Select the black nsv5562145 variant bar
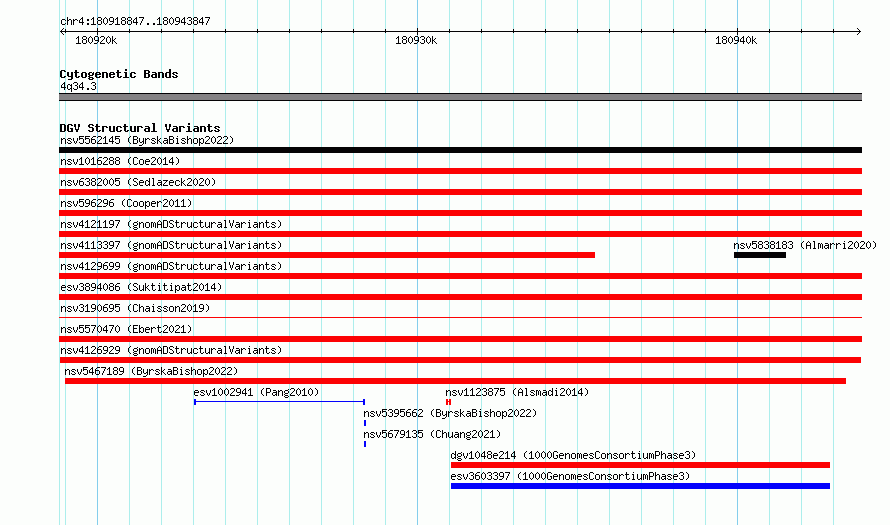The width and height of the screenshot is (890, 525). click(460, 150)
